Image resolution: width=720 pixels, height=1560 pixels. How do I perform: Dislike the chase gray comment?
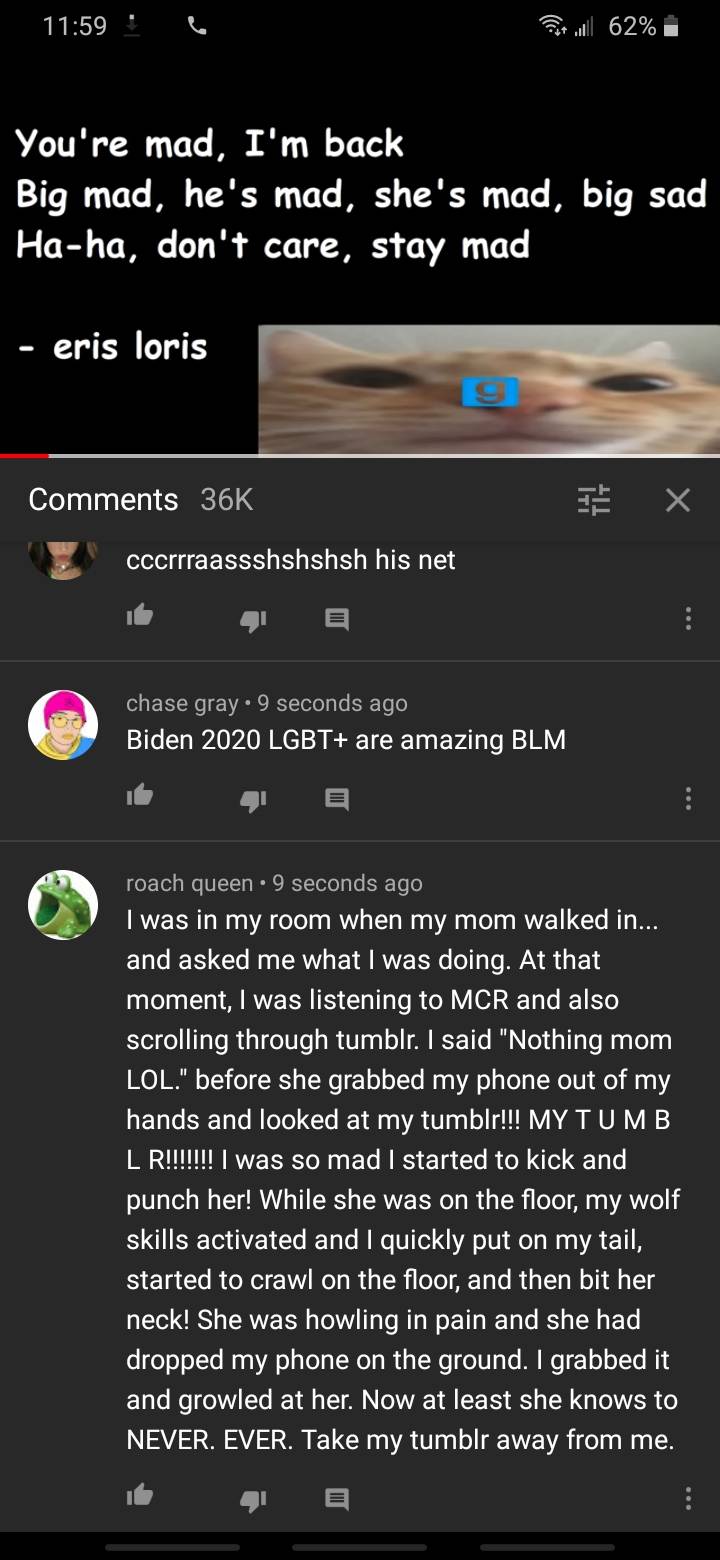click(x=251, y=799)
